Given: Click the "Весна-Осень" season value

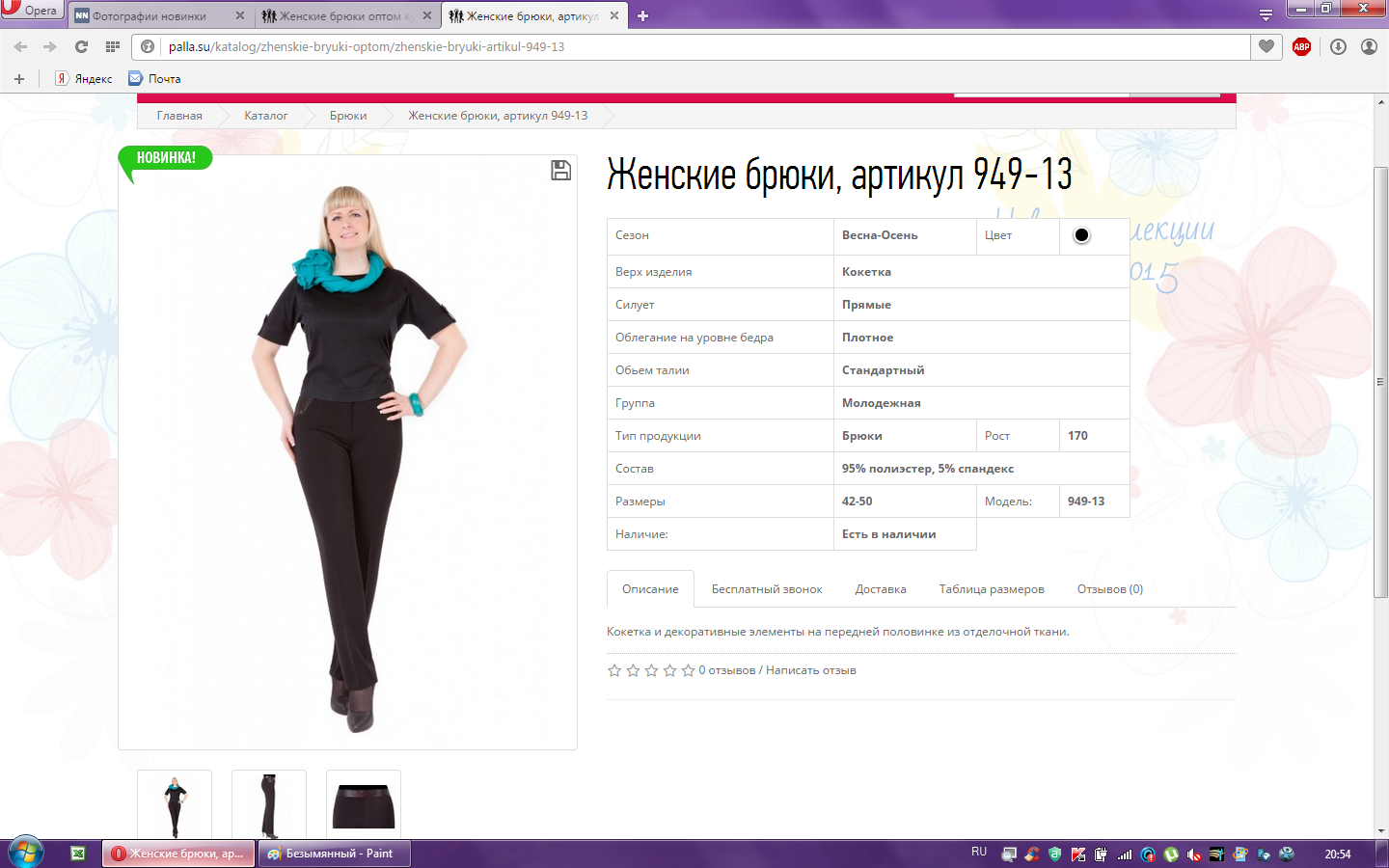Looking at the screenshot, I should click(880, 235).
